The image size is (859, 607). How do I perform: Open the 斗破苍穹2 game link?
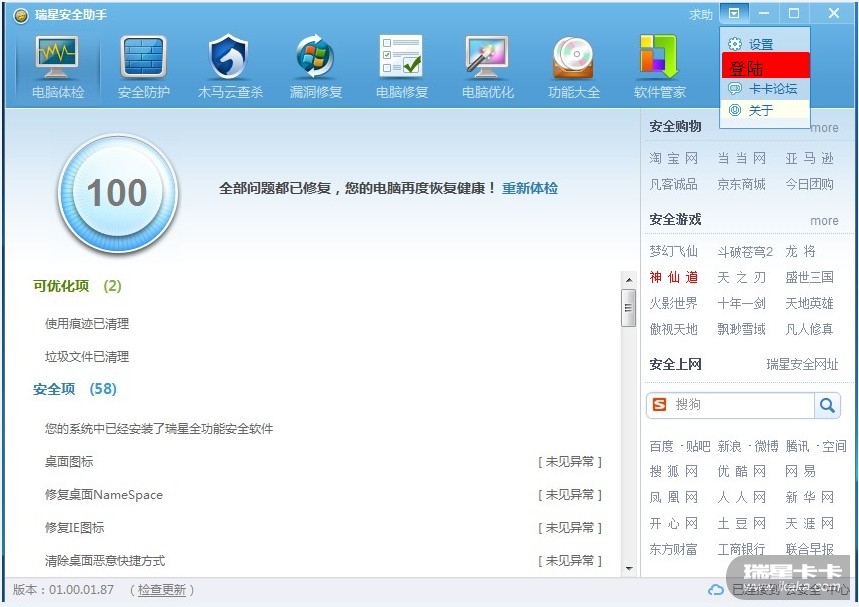click(x=745, y=251)
